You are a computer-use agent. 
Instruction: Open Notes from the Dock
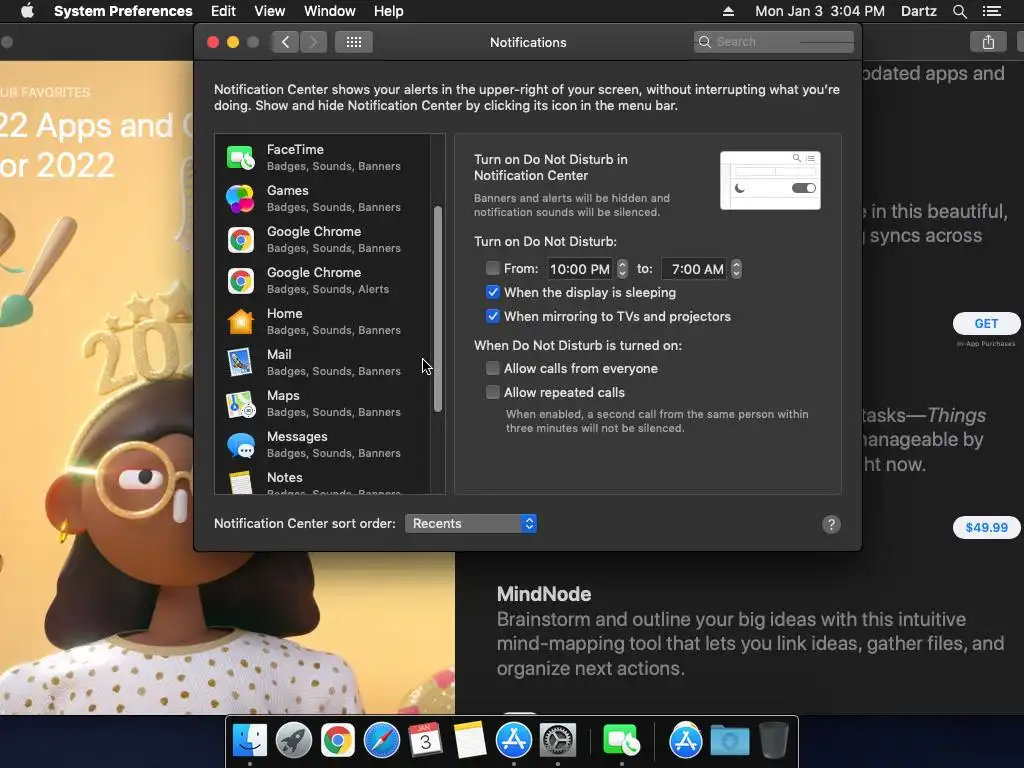[x=469, y=741]
